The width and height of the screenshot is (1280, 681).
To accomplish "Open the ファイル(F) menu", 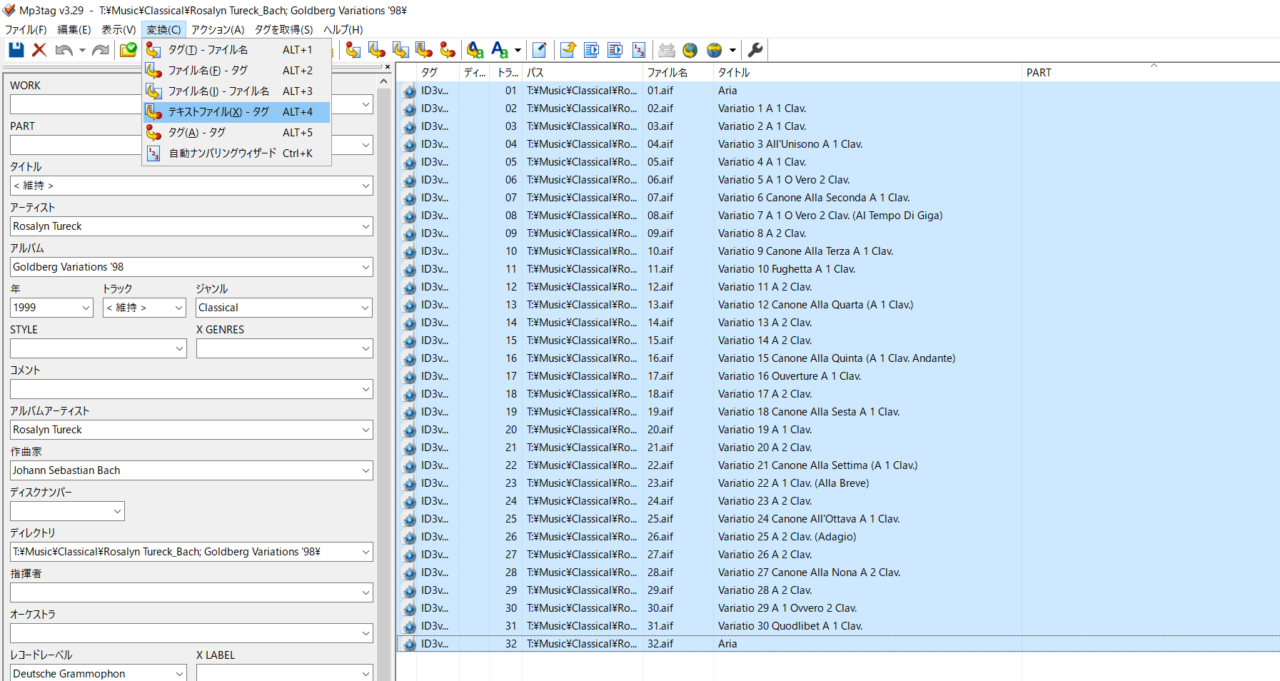I will pos(26,29).
